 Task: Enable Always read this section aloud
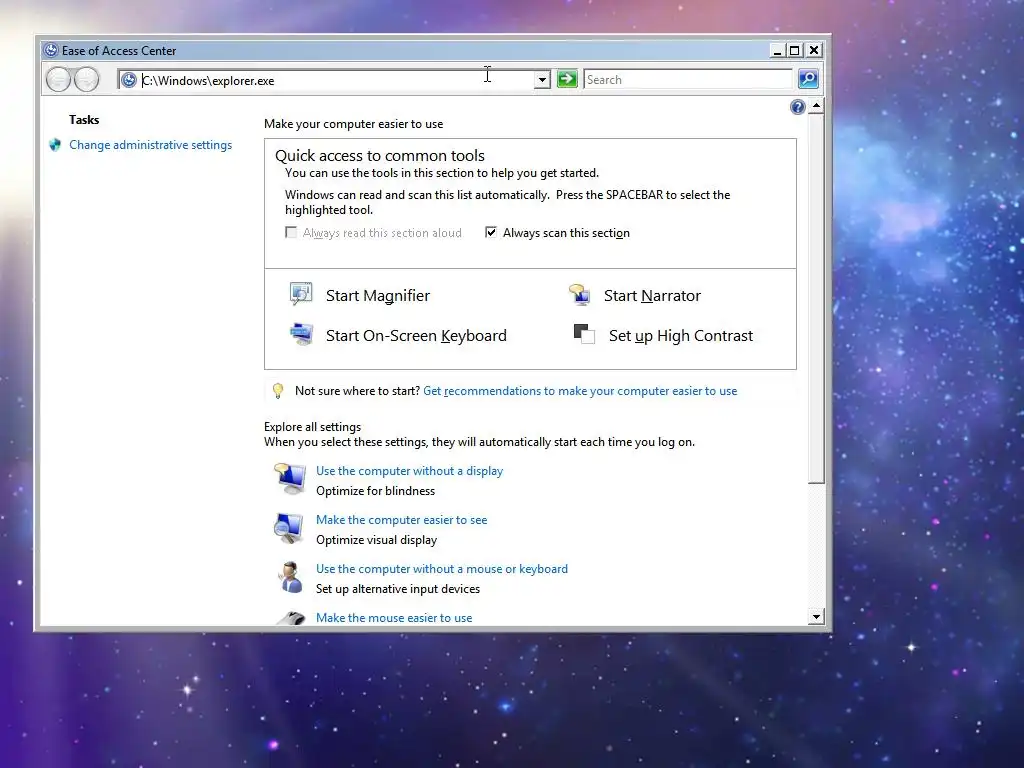(x=291, y=232)
